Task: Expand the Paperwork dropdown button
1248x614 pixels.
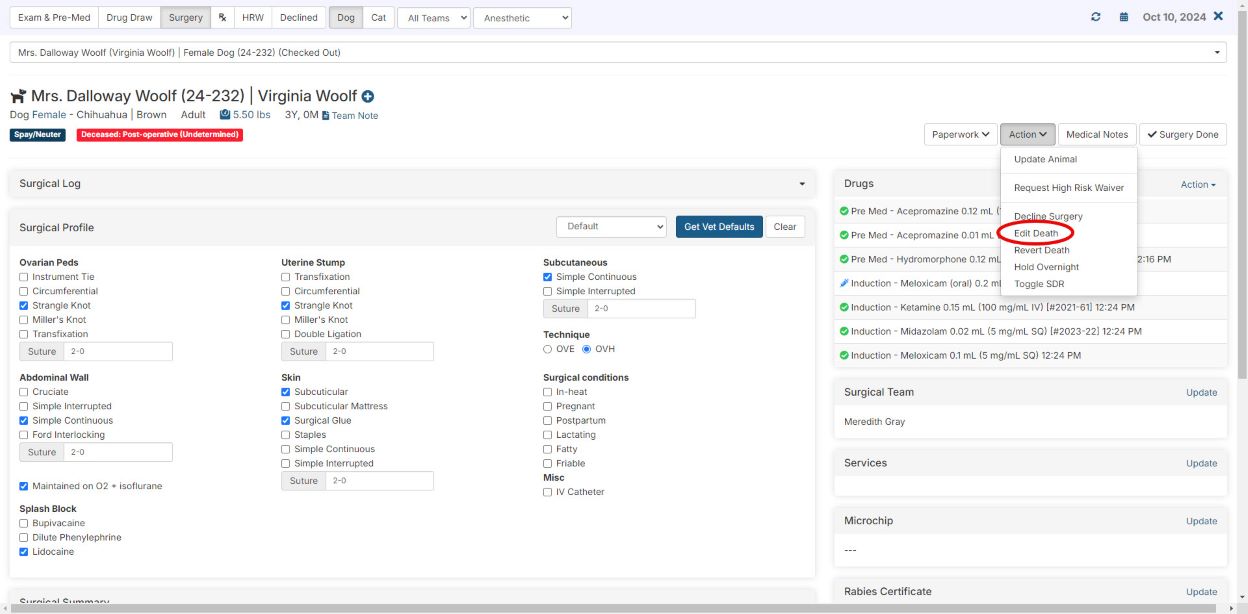Action: point(960,134)
